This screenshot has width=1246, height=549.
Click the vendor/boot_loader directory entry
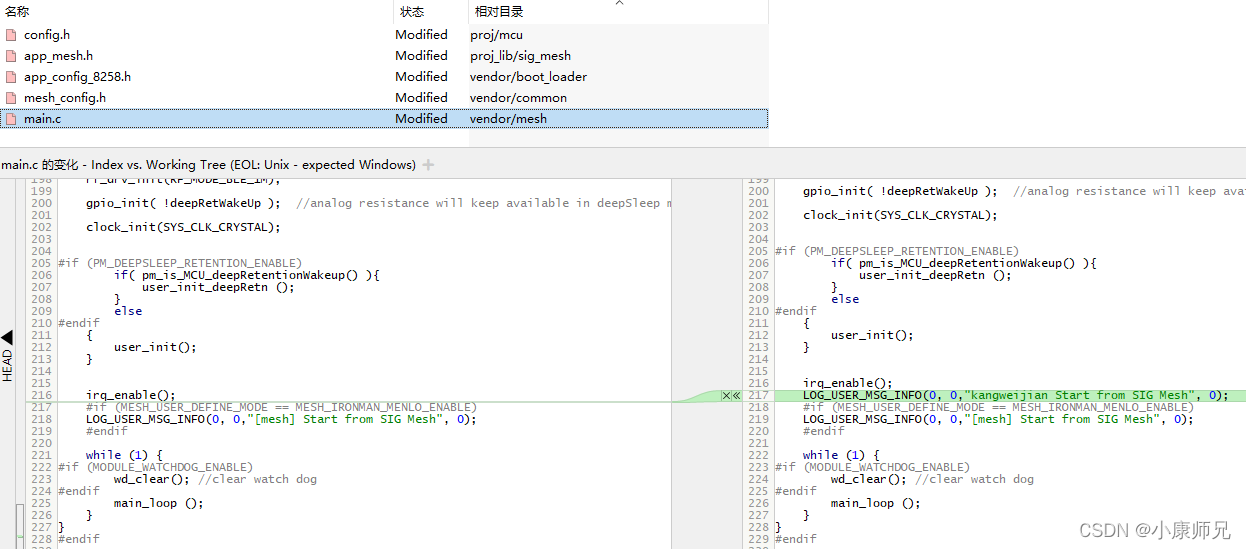[528, 77]
